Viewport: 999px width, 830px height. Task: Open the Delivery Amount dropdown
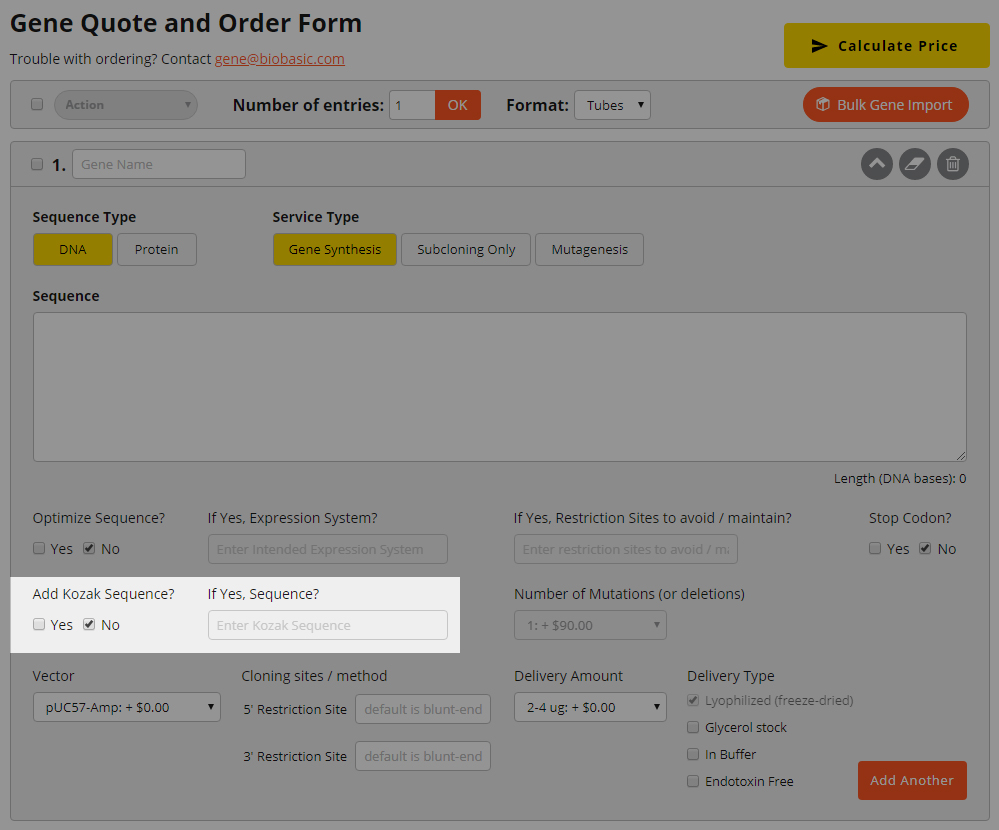coord(590,708)
